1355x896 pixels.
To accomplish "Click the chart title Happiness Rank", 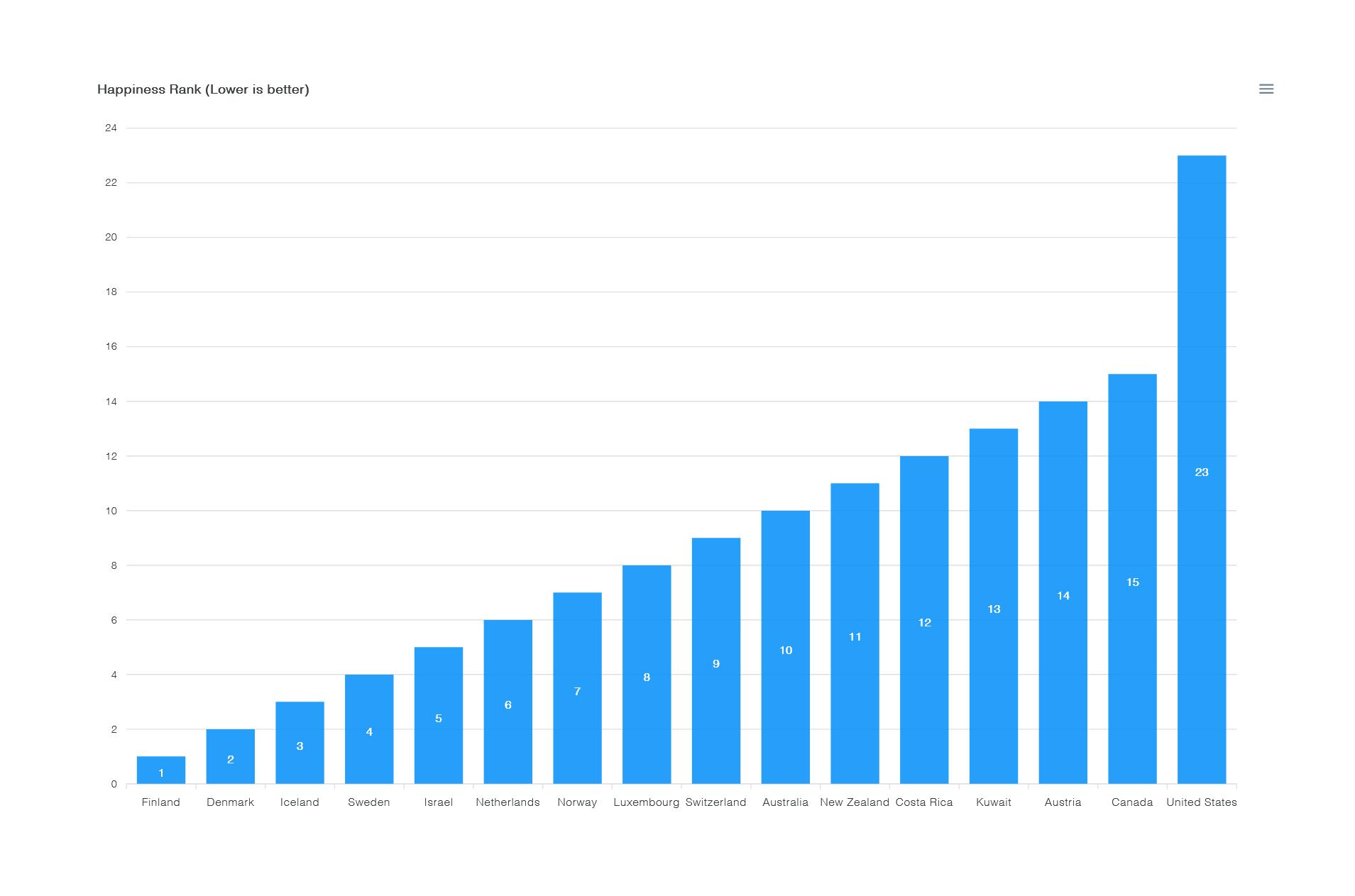I will [x=203, y=89].
